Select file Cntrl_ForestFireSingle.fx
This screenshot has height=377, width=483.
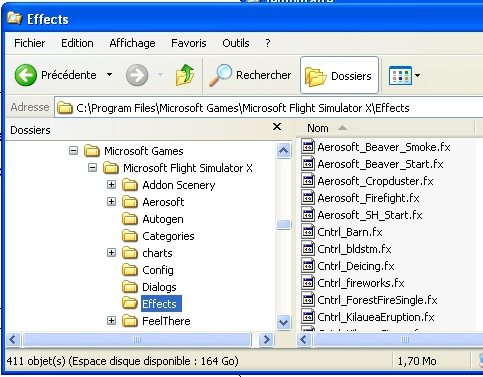tap(377, 300)
